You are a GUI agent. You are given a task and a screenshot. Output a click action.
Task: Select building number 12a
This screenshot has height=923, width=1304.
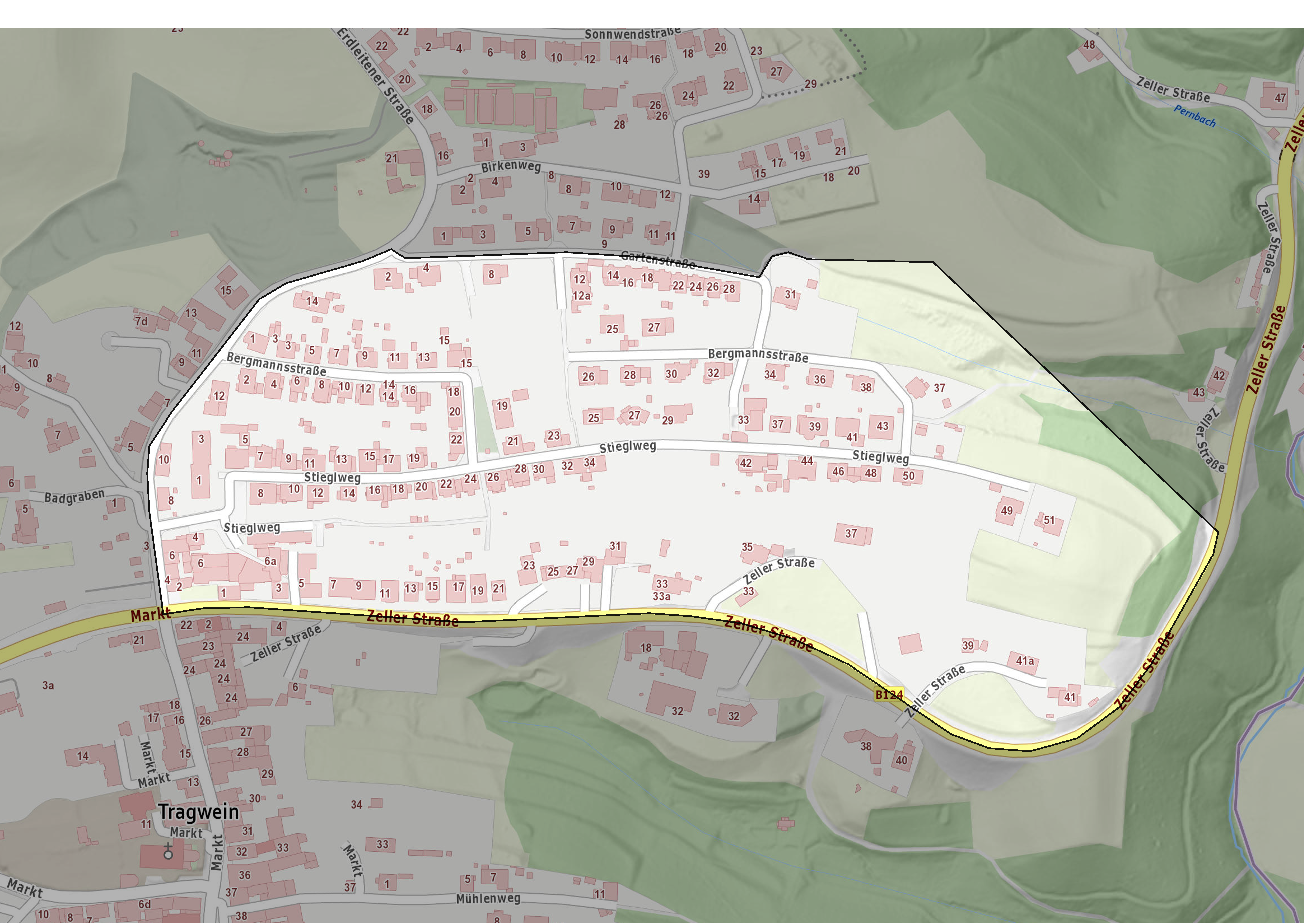point(582,296)
